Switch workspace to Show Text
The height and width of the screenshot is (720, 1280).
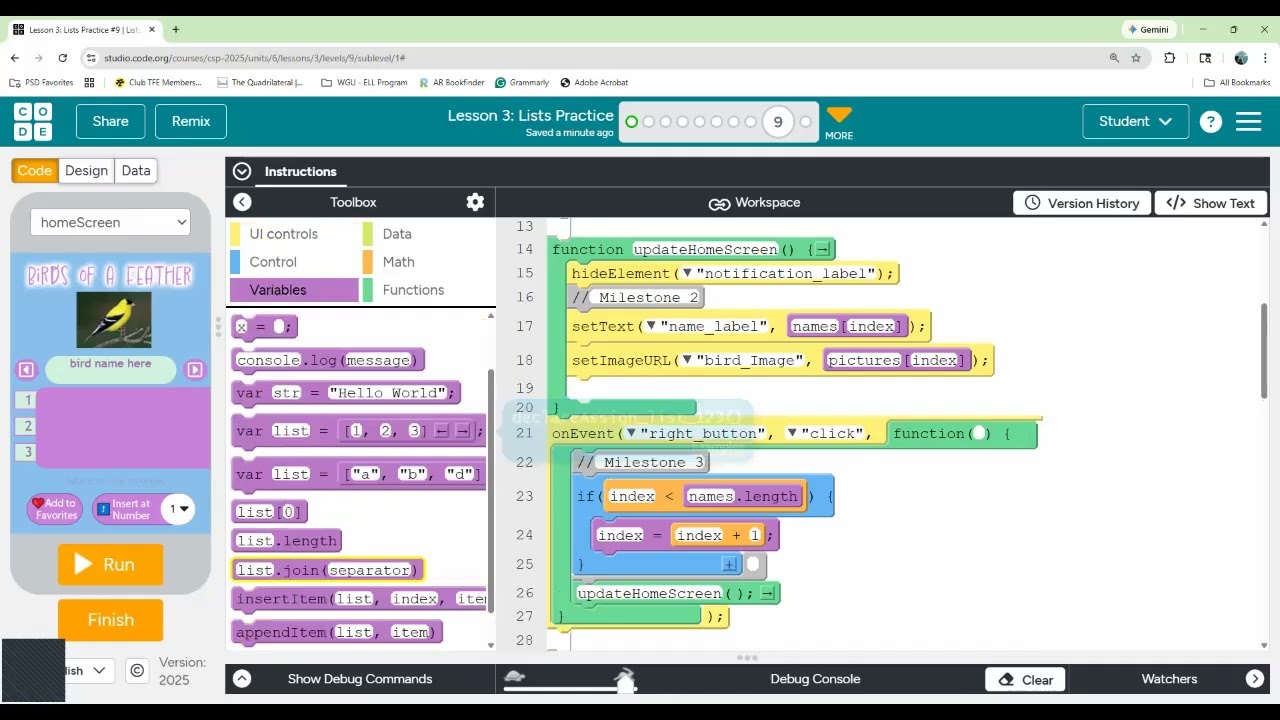(x=1210, y=203)
